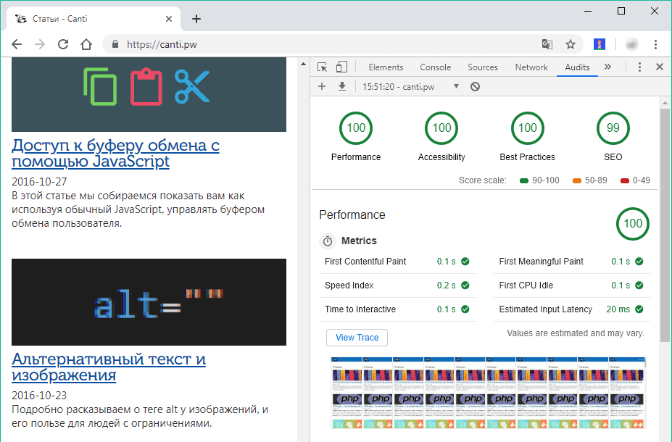Bookmark this page with the star icon

(570, 44)
